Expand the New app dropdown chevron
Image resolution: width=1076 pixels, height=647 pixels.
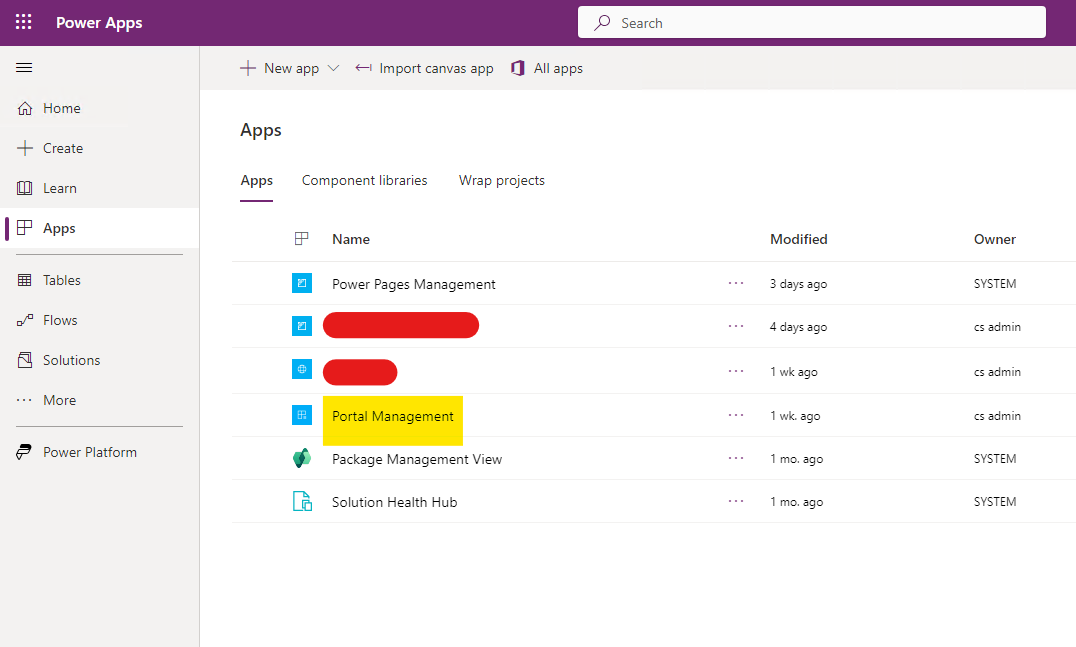tap(334, 68)
